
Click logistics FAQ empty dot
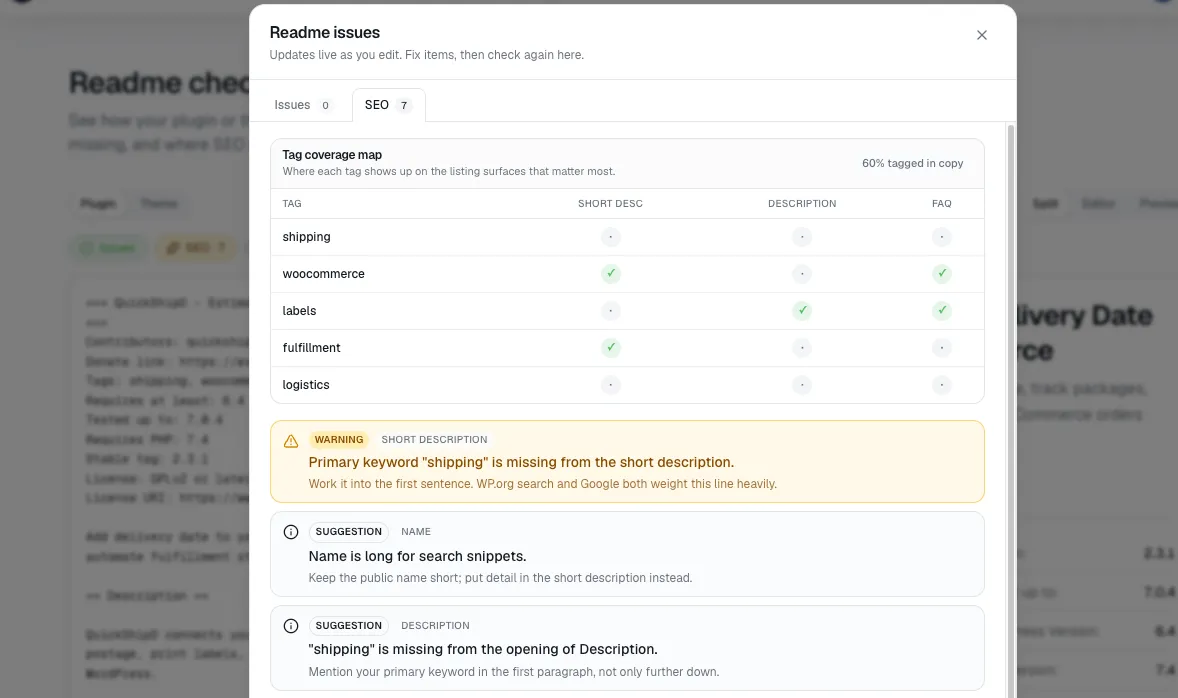[941, 385]
